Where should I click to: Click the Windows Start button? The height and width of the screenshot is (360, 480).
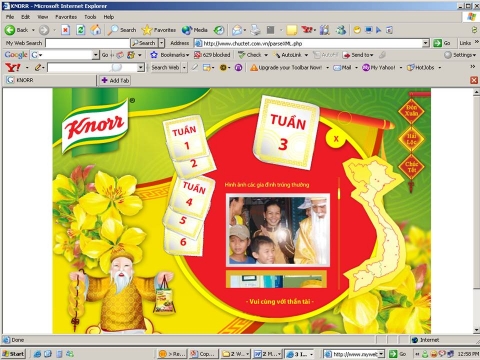[x=13, y=354]
